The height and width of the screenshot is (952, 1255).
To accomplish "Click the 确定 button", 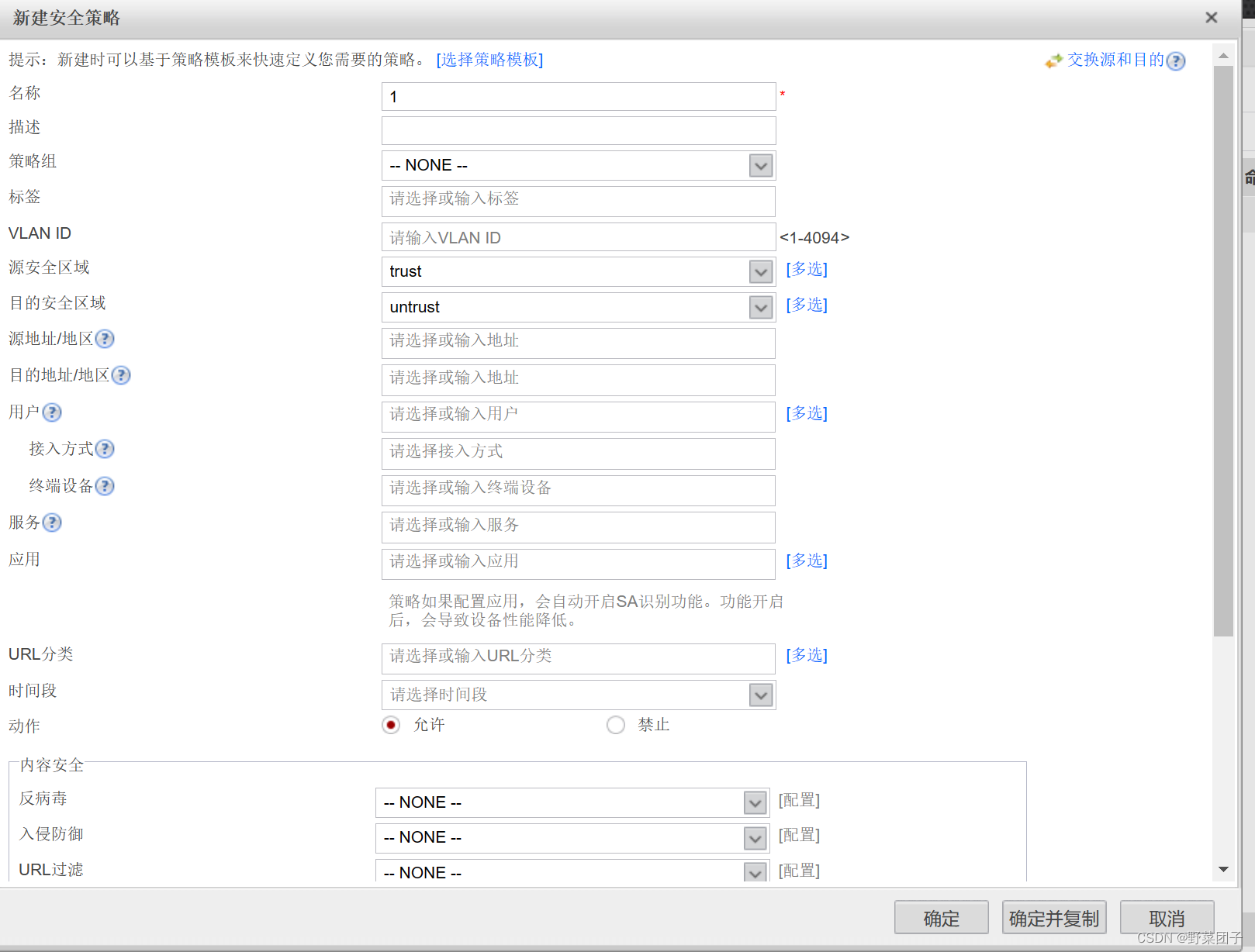I will (x=941, y=918).
